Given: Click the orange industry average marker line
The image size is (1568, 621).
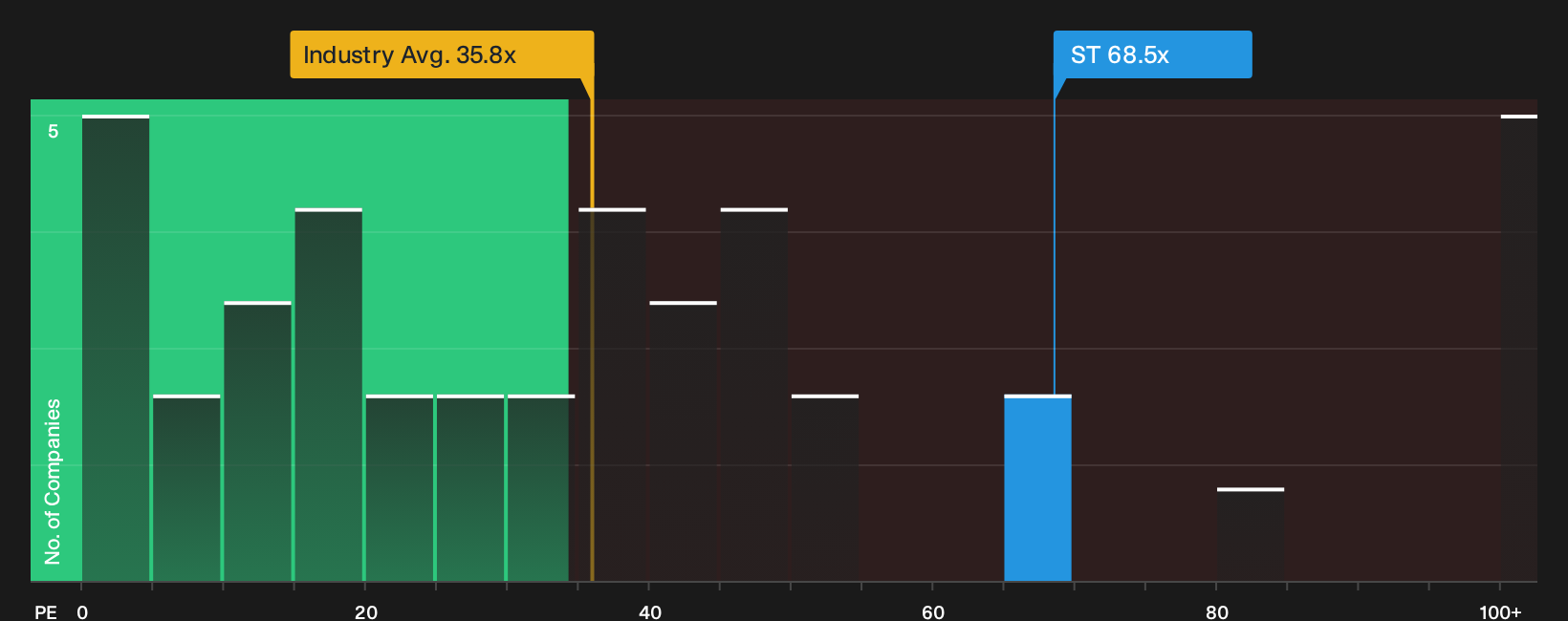Looking at the screenshot, I should pos(592,328).
